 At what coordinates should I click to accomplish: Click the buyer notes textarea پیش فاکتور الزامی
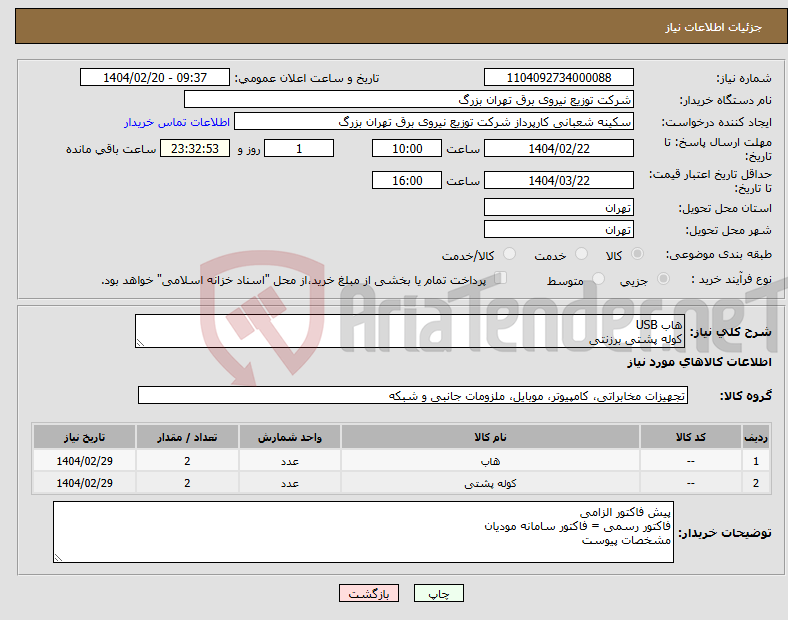[x=363, y=532]
